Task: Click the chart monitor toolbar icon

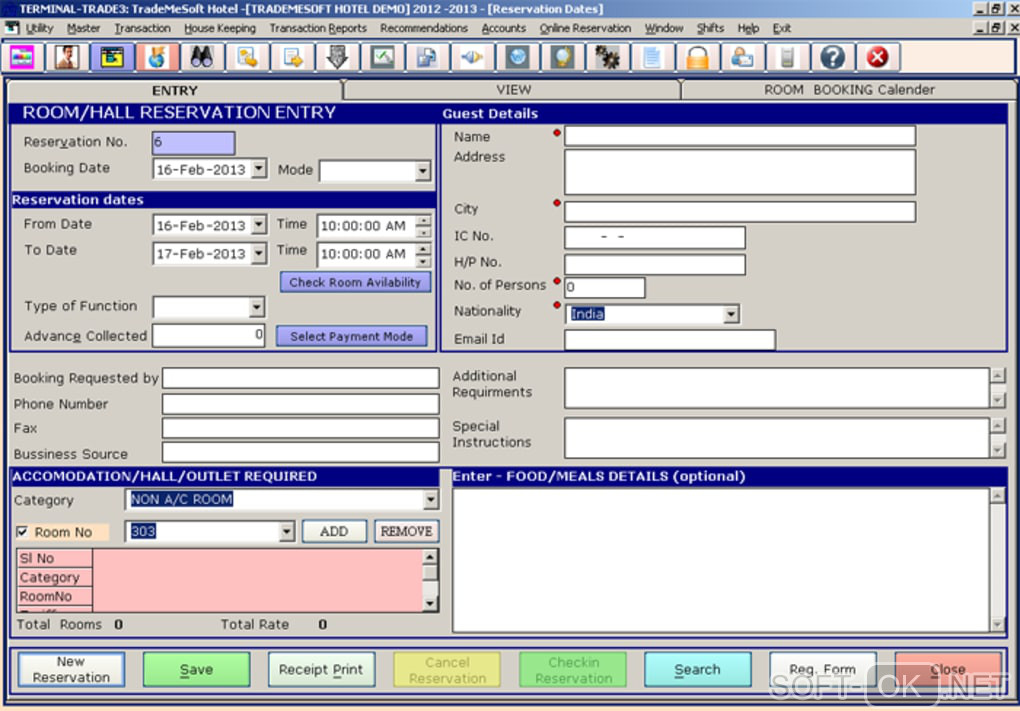Action: 382,58
